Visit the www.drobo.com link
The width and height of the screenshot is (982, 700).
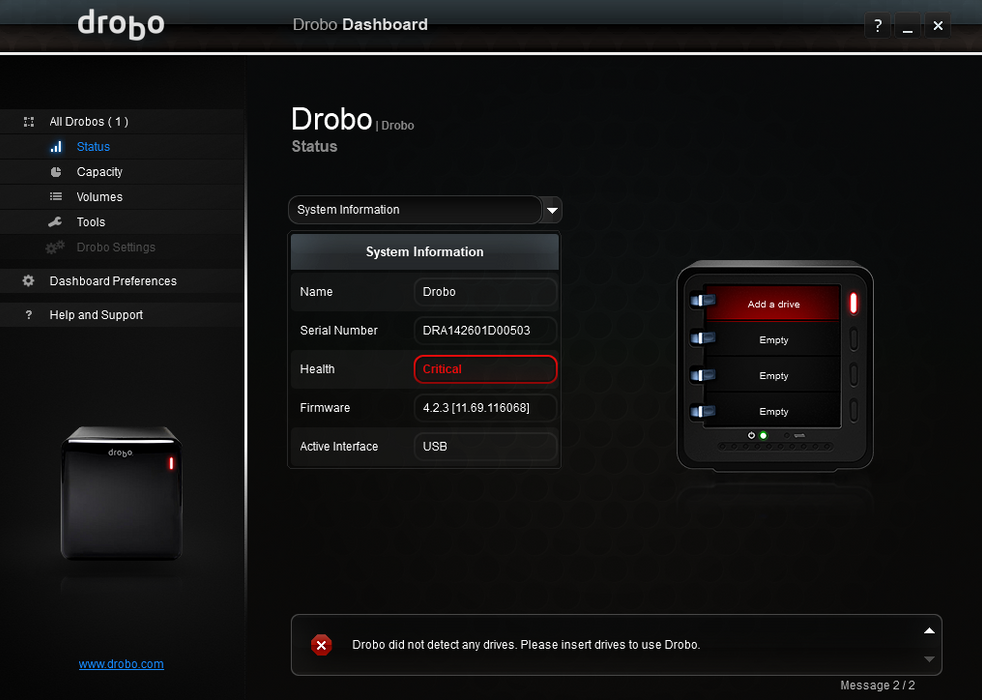point(120,663)
